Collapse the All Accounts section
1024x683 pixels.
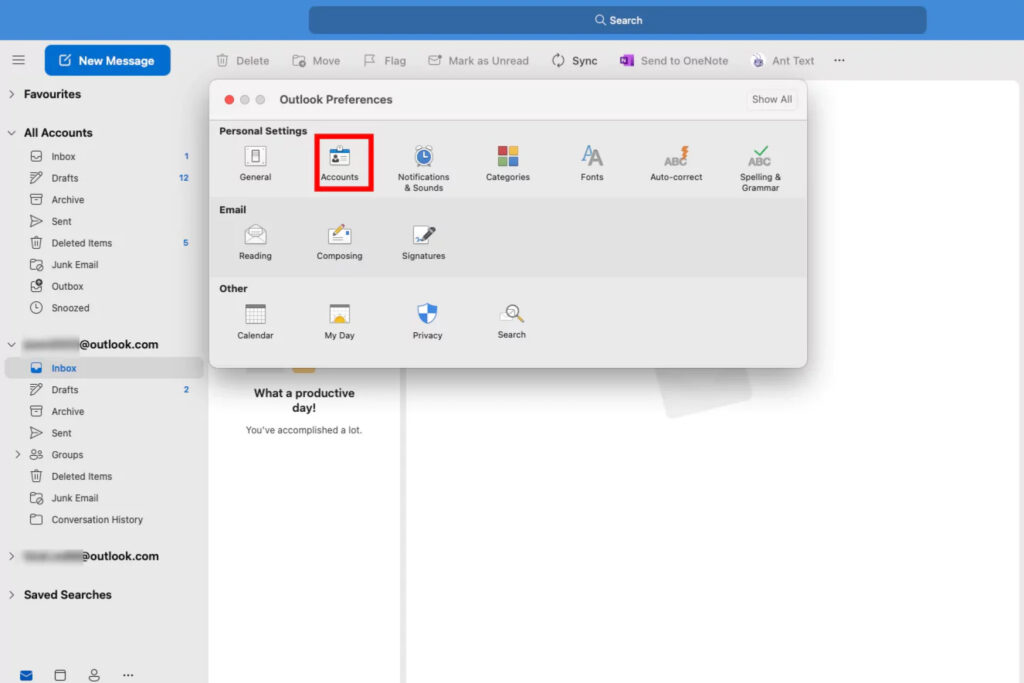coord(12,133)
